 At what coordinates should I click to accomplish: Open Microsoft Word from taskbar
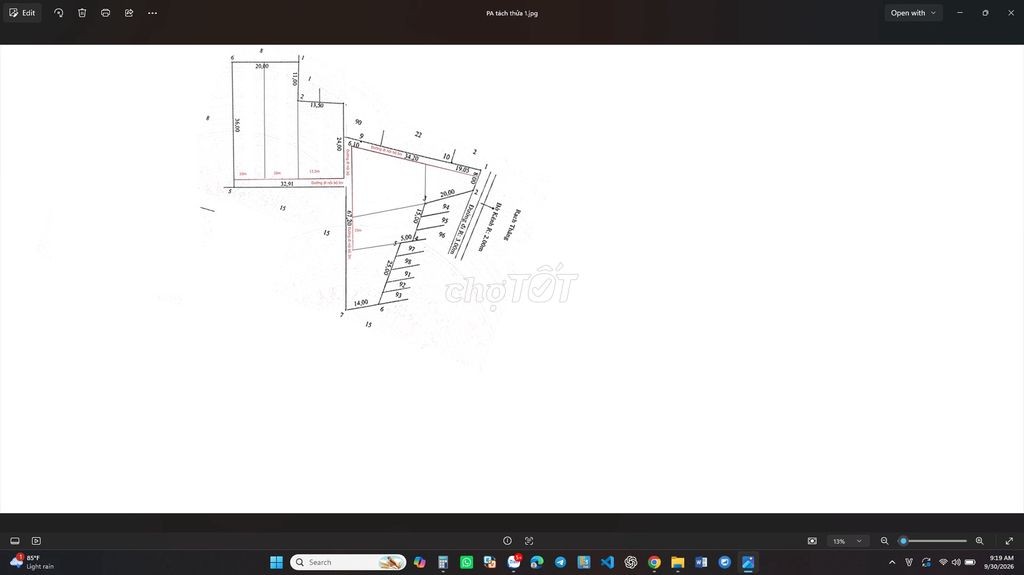(x=701, y=563)
